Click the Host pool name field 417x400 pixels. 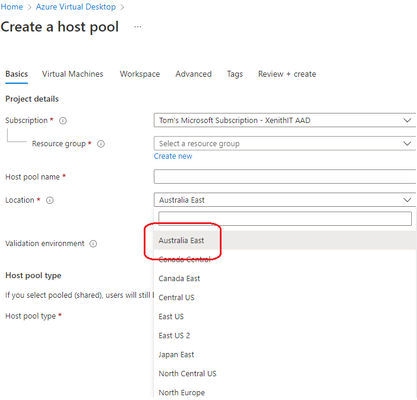point(285,176)
